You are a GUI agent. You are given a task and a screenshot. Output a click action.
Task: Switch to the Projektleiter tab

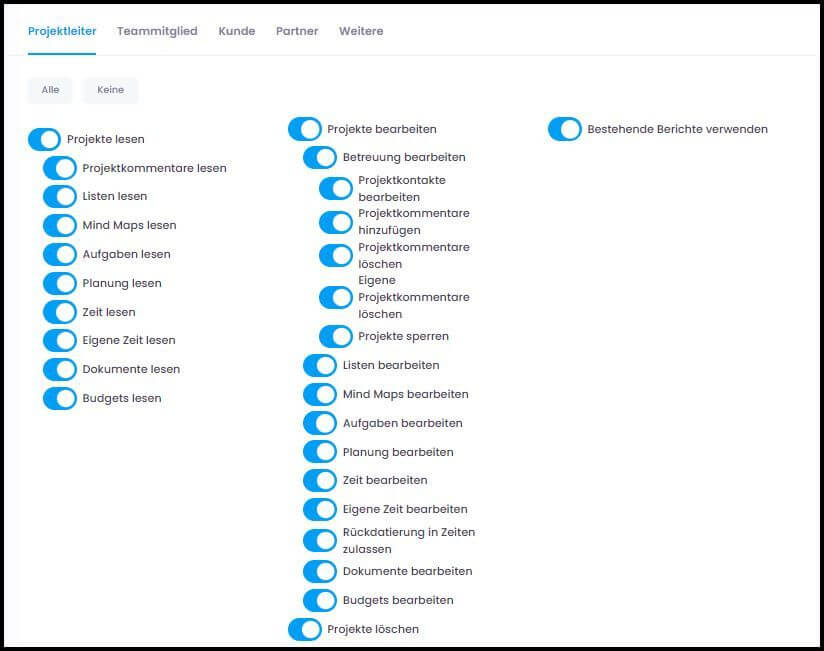[62, 32]
